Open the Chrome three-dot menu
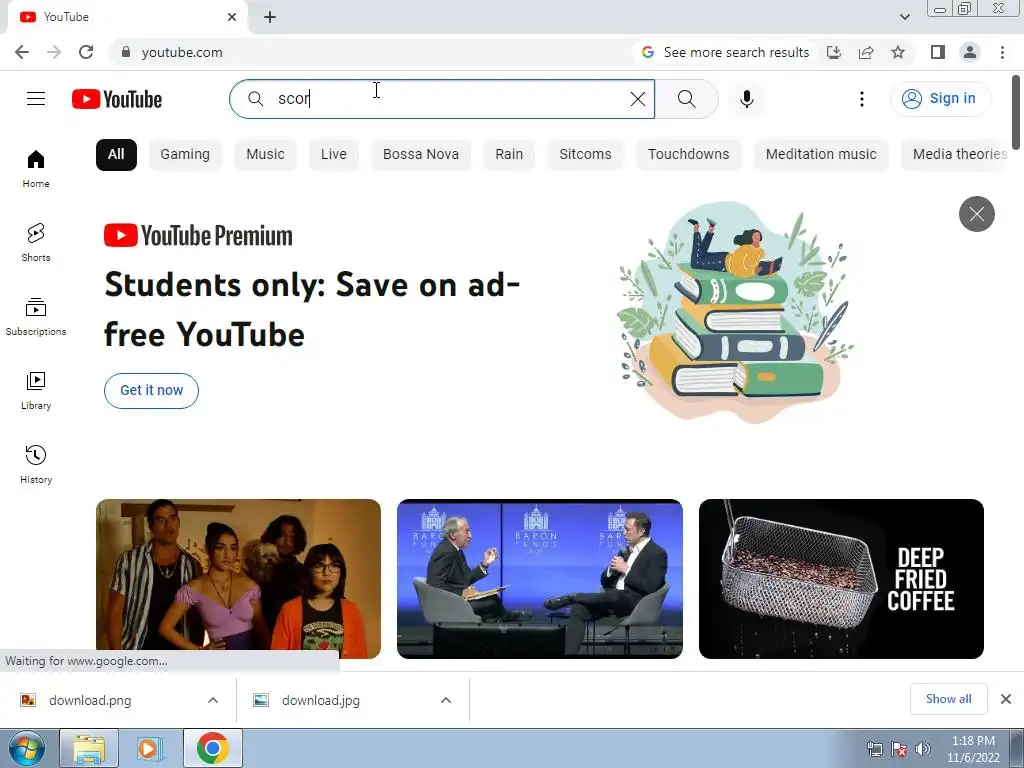This screenshot has width=1024, height=768. pos(1002,52)
